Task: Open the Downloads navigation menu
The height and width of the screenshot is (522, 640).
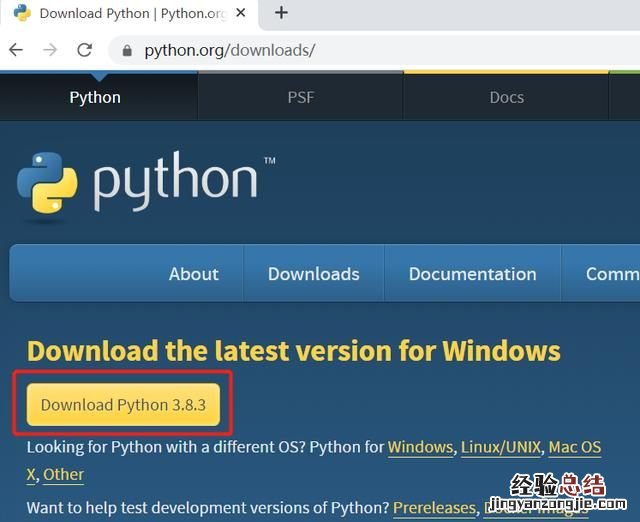Action: [313, 274]
